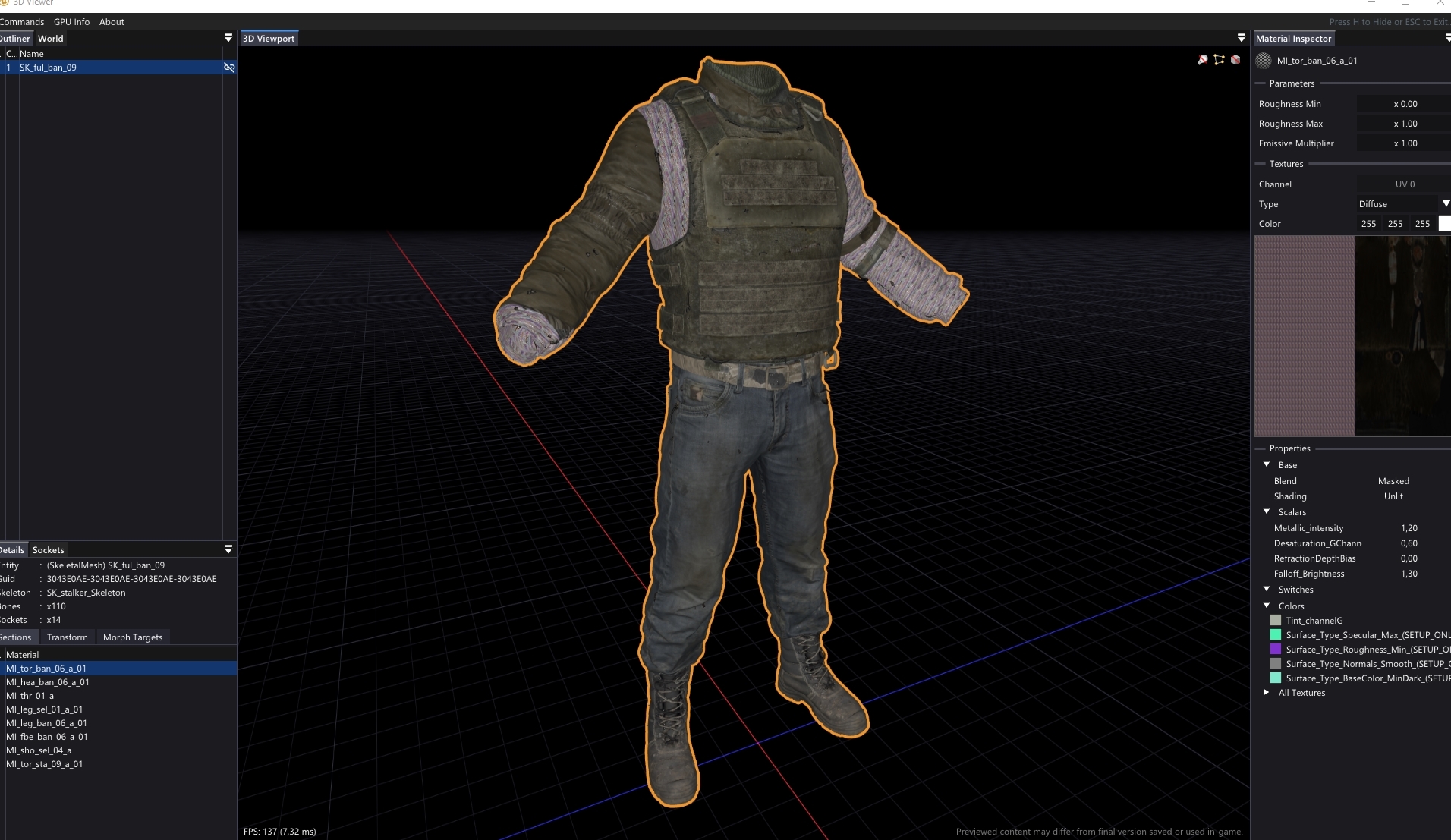Image resolution: width=1451 pixels, height=840 pixels.
Task: Click the Guid value in Details
Action: pos(131,579)
